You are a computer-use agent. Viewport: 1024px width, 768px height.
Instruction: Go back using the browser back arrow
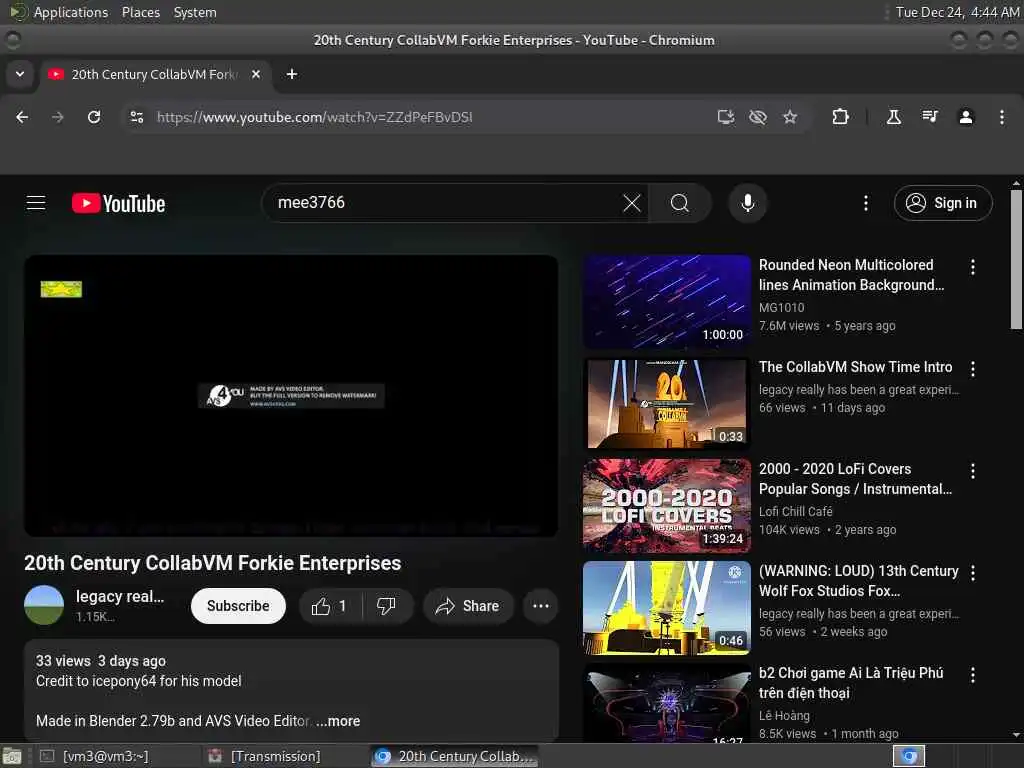click(22, 117)
